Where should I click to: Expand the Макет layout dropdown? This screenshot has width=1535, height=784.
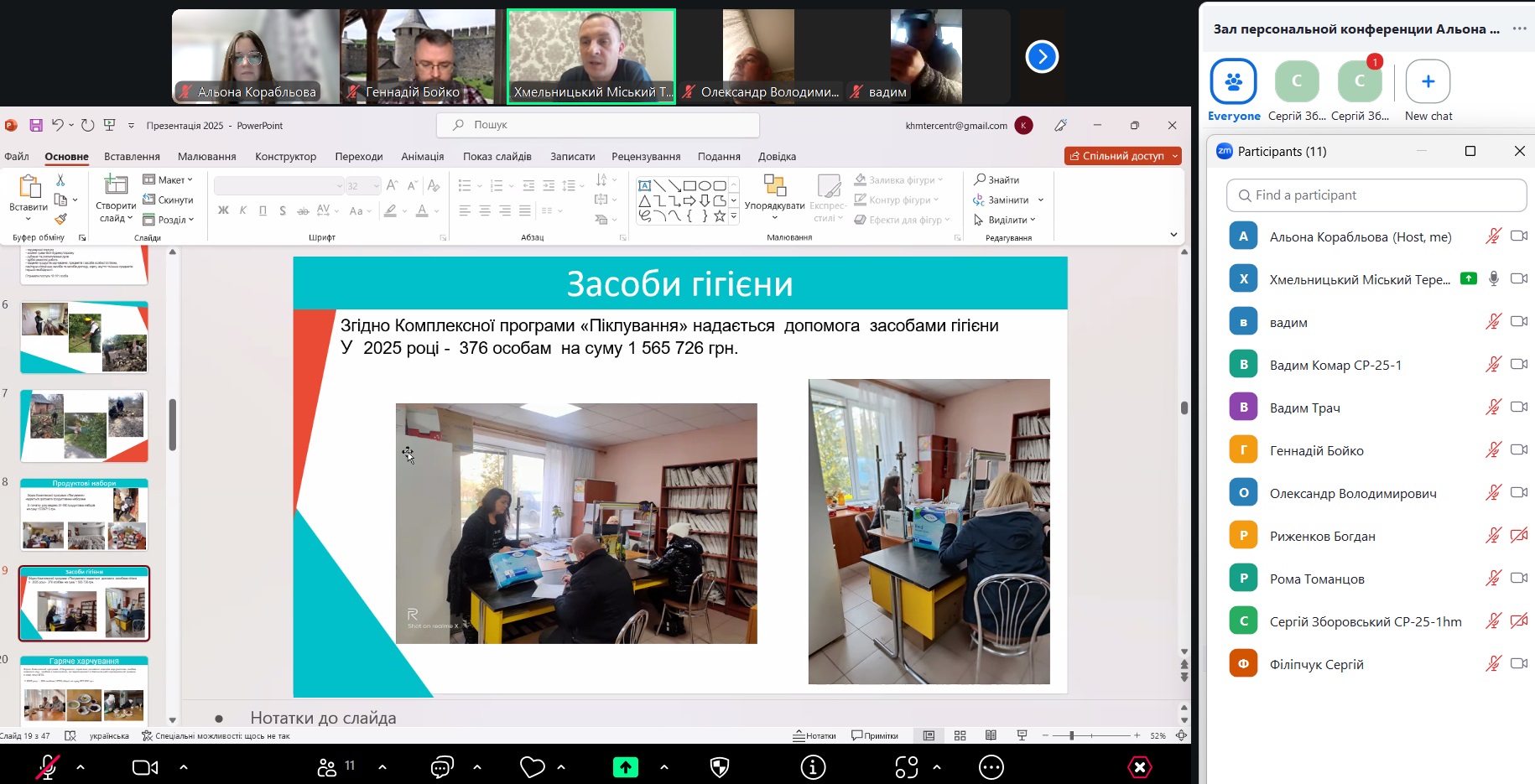click(169, 179)
